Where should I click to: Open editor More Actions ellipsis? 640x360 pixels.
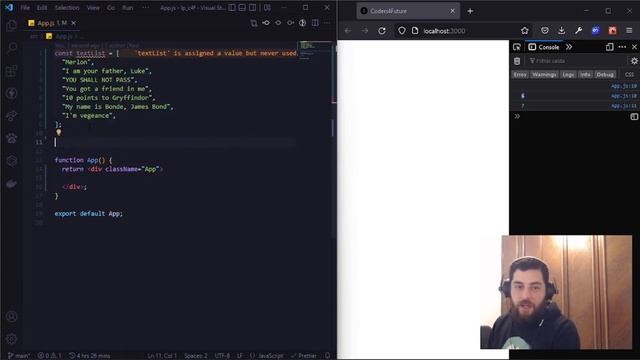[327, 23]
